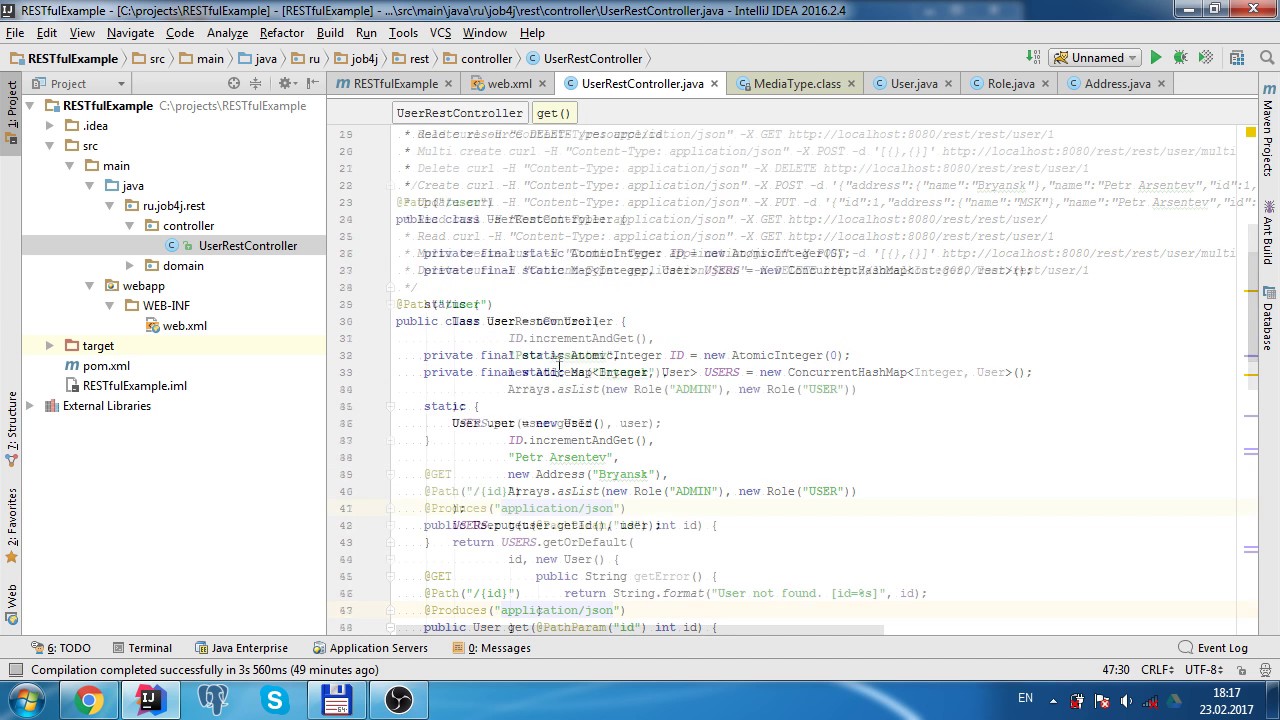Screen dimensions: 1280x720
Task: Open 0: Messages tool window
Action: click(x=491, y=648)
